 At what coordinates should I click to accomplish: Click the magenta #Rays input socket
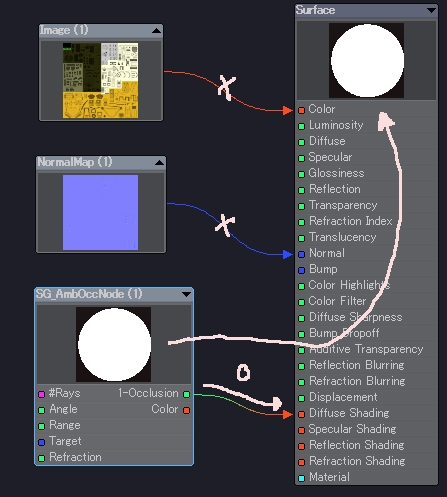pos(41,394)
